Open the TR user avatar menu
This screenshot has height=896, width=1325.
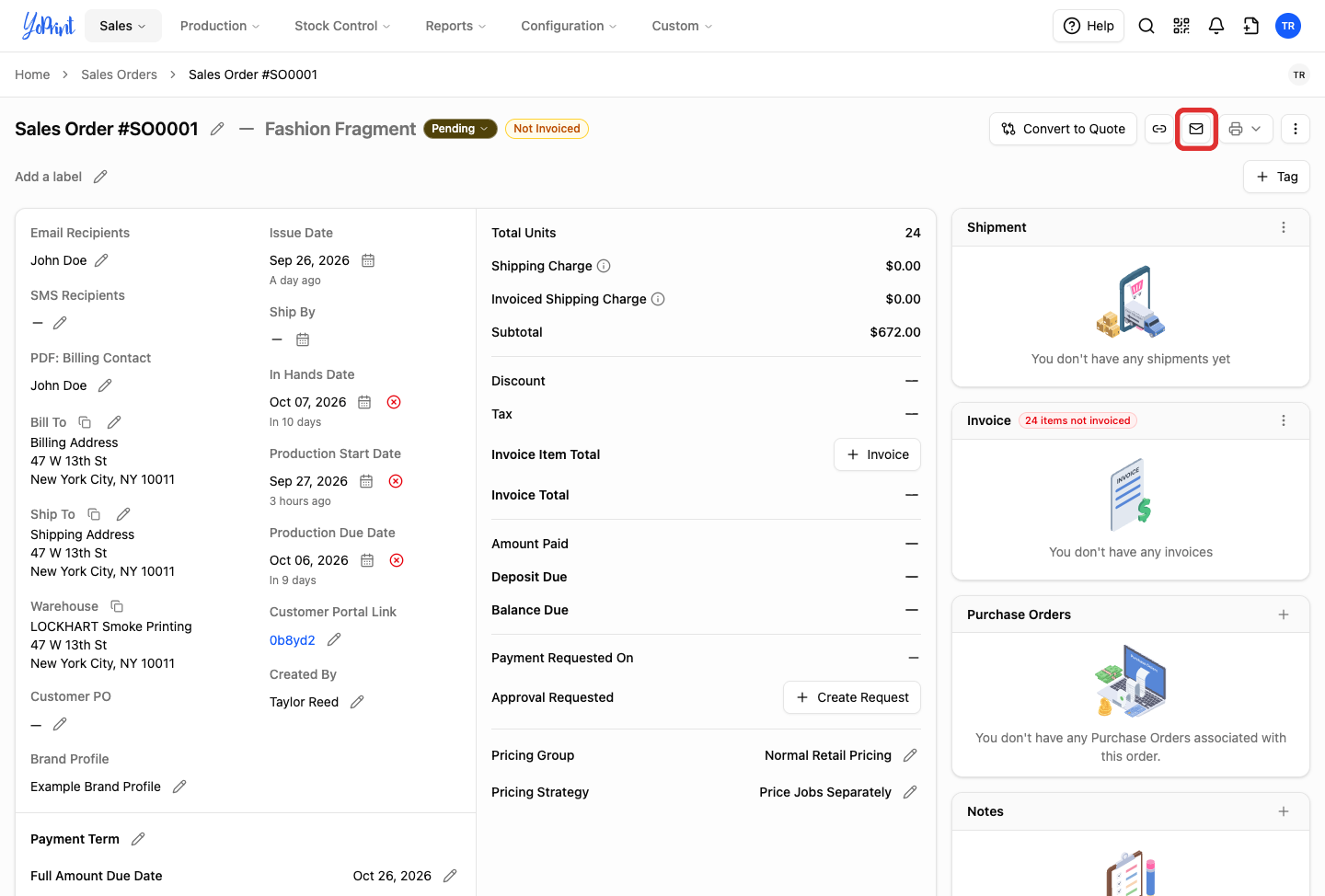coord(1288,26)
